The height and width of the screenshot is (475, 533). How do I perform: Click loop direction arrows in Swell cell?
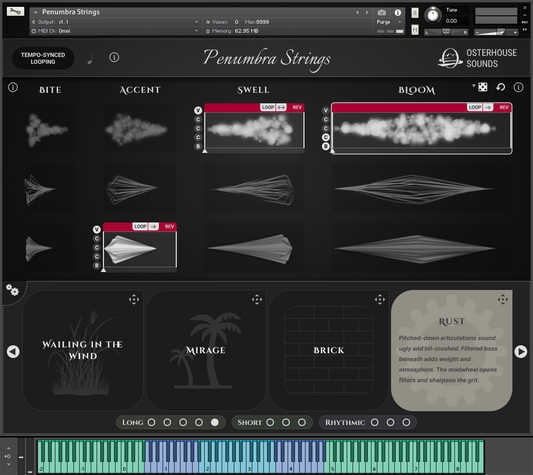pos(281,107)
